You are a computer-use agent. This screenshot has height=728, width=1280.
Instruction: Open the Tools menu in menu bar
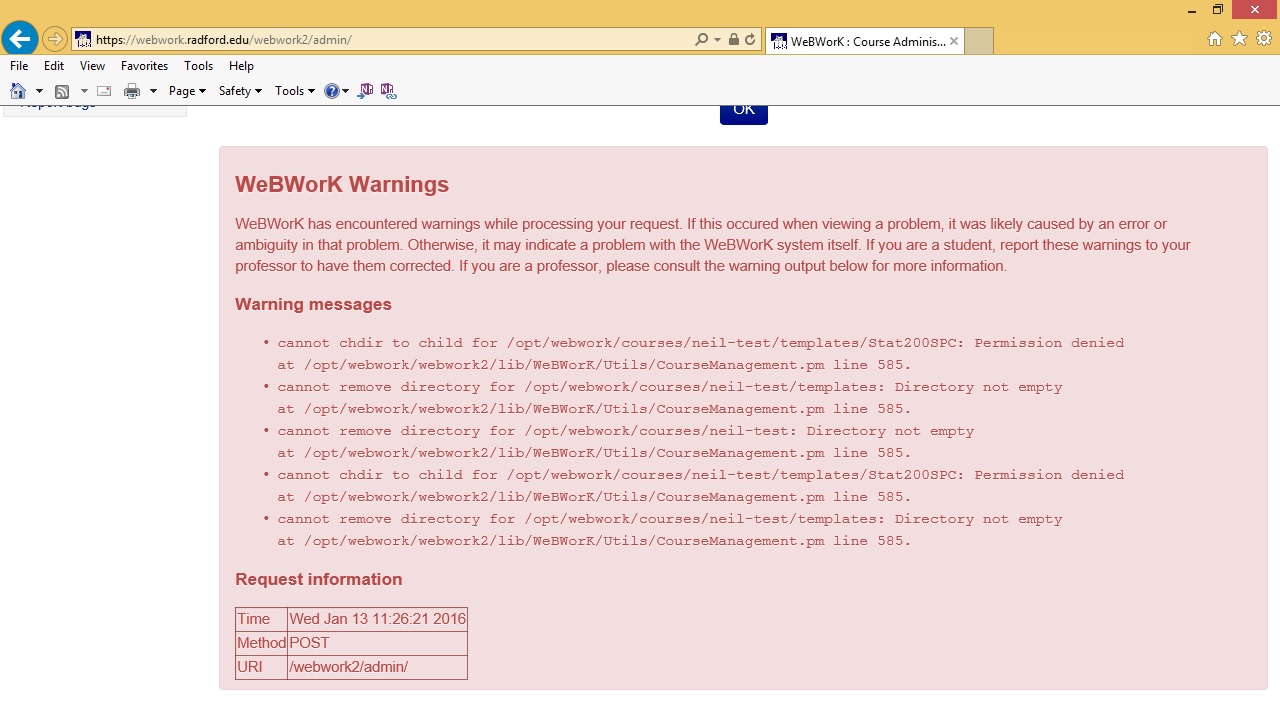point(198,66)
